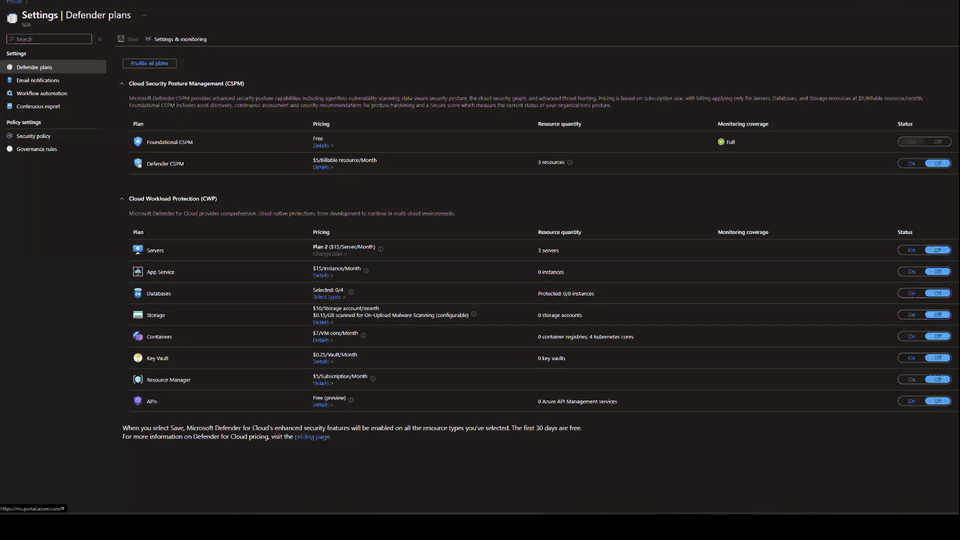Click the APIs plan icon

point(138,401)
